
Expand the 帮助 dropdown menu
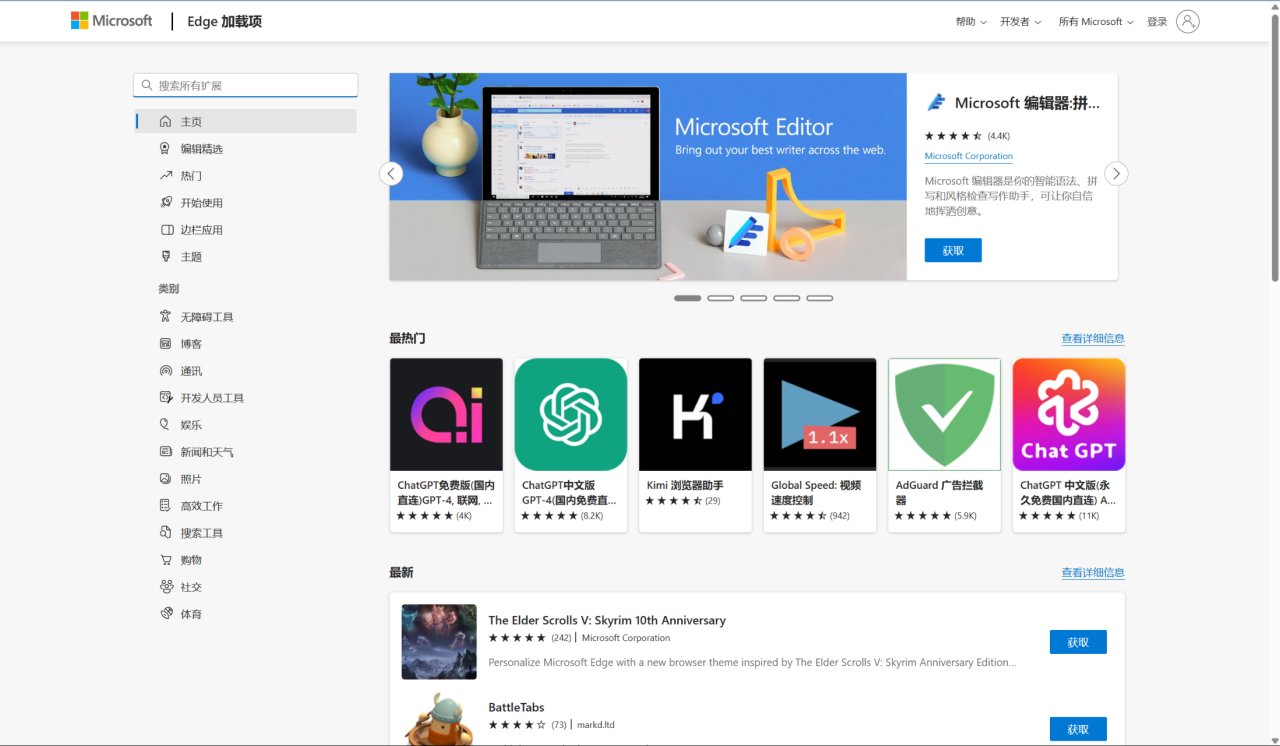[971, 21]
